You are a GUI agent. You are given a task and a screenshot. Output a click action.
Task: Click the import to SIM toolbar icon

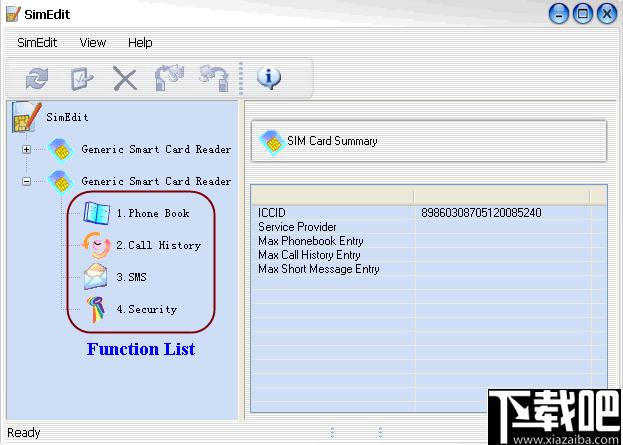tap(169, 77)
